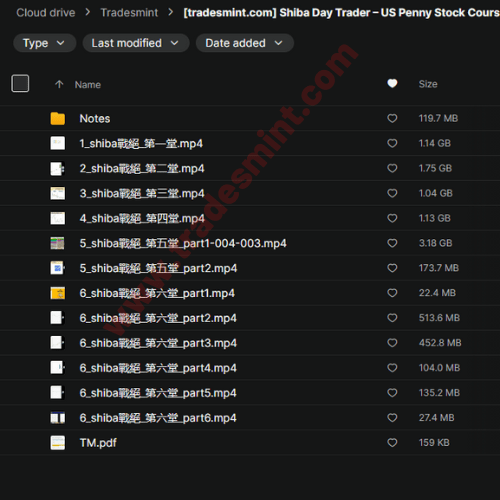Favourite 6_shiba 第六堂_part2.mp4 with heart
500x500 pixels.
click(x=392, y=318)
